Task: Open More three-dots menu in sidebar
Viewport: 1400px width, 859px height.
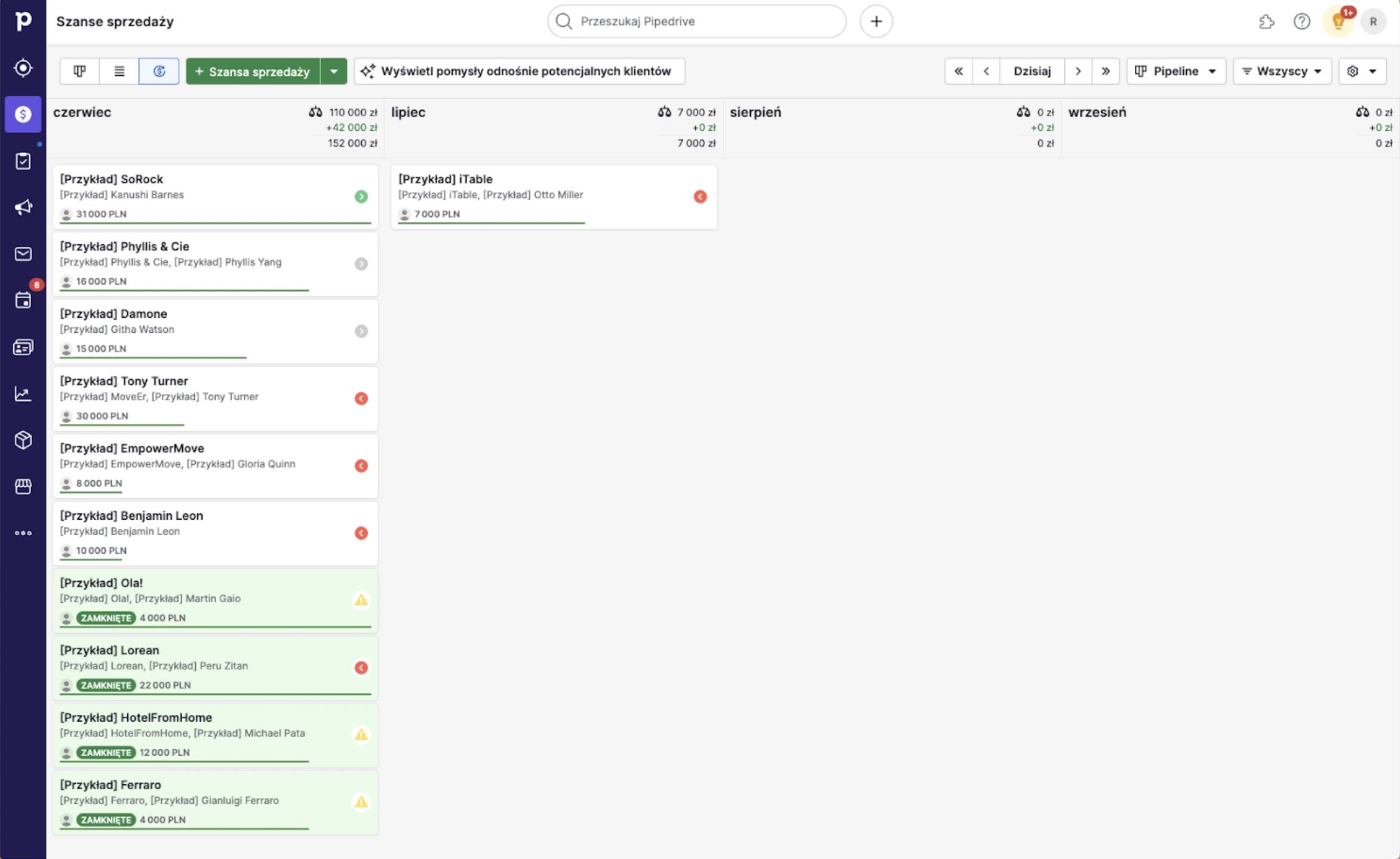Action: point(23,533)
